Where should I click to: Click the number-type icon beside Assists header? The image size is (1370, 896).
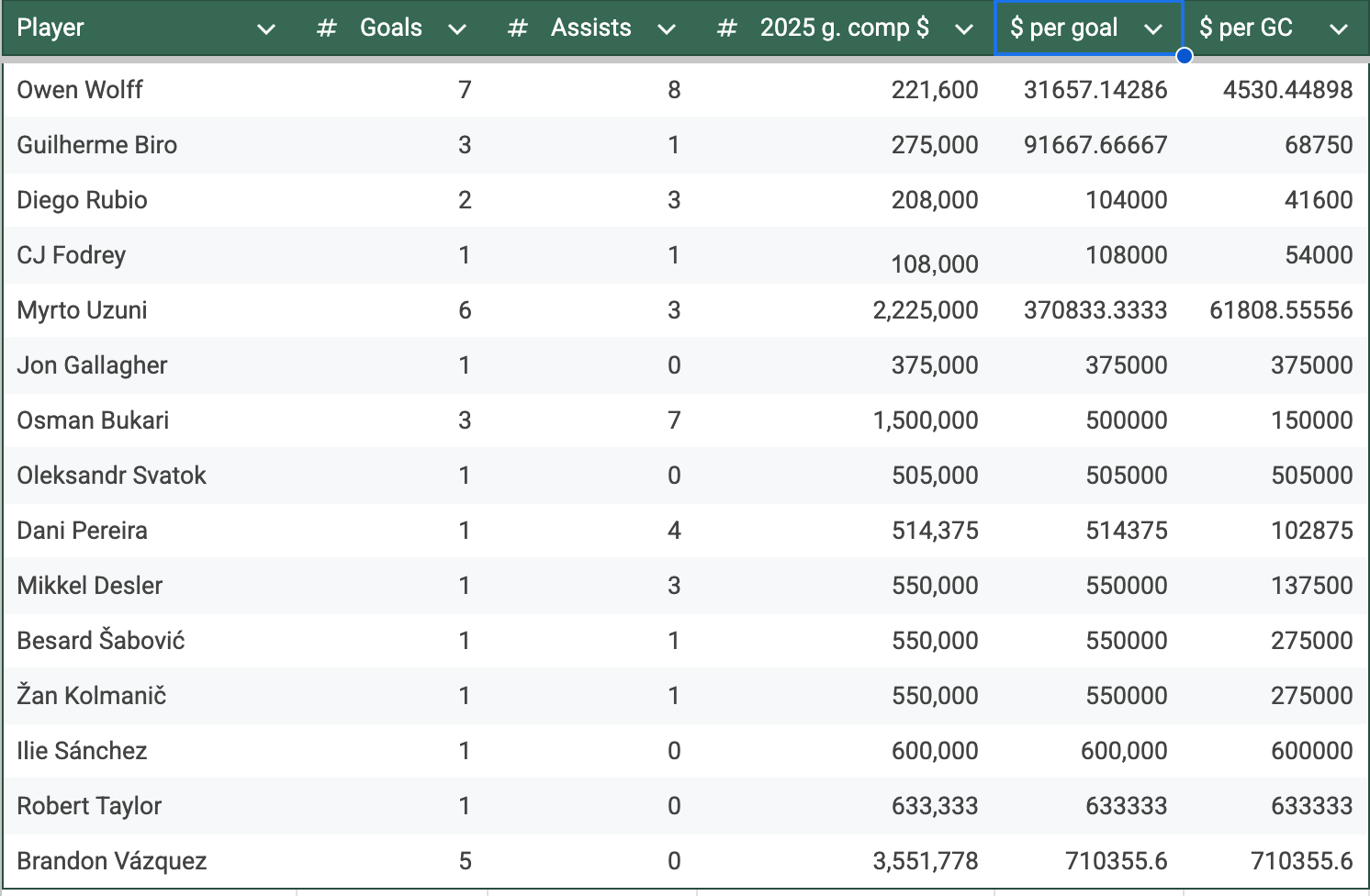tap(518, 28)
